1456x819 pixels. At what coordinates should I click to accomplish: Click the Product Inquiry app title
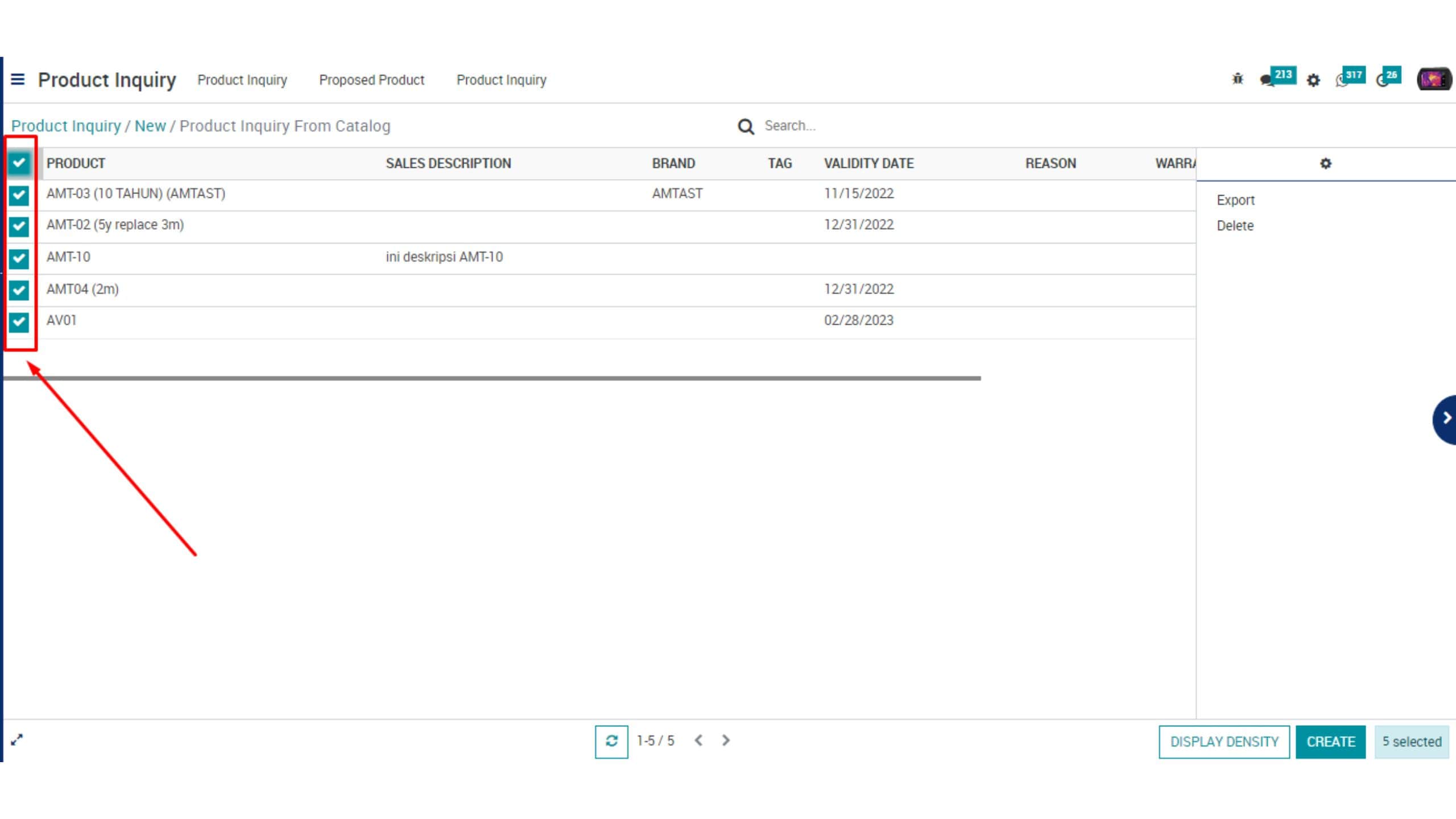[x=107, y=80]
